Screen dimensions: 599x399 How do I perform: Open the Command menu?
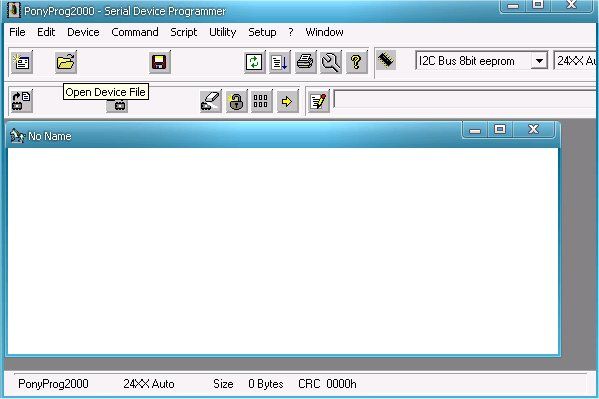click(x=135, y=32)
